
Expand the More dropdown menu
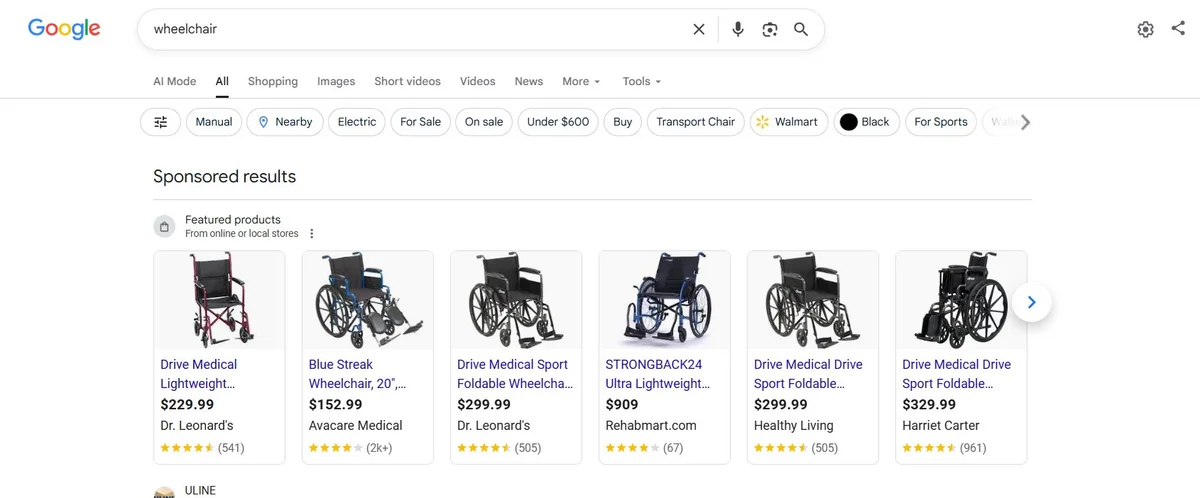581,81
